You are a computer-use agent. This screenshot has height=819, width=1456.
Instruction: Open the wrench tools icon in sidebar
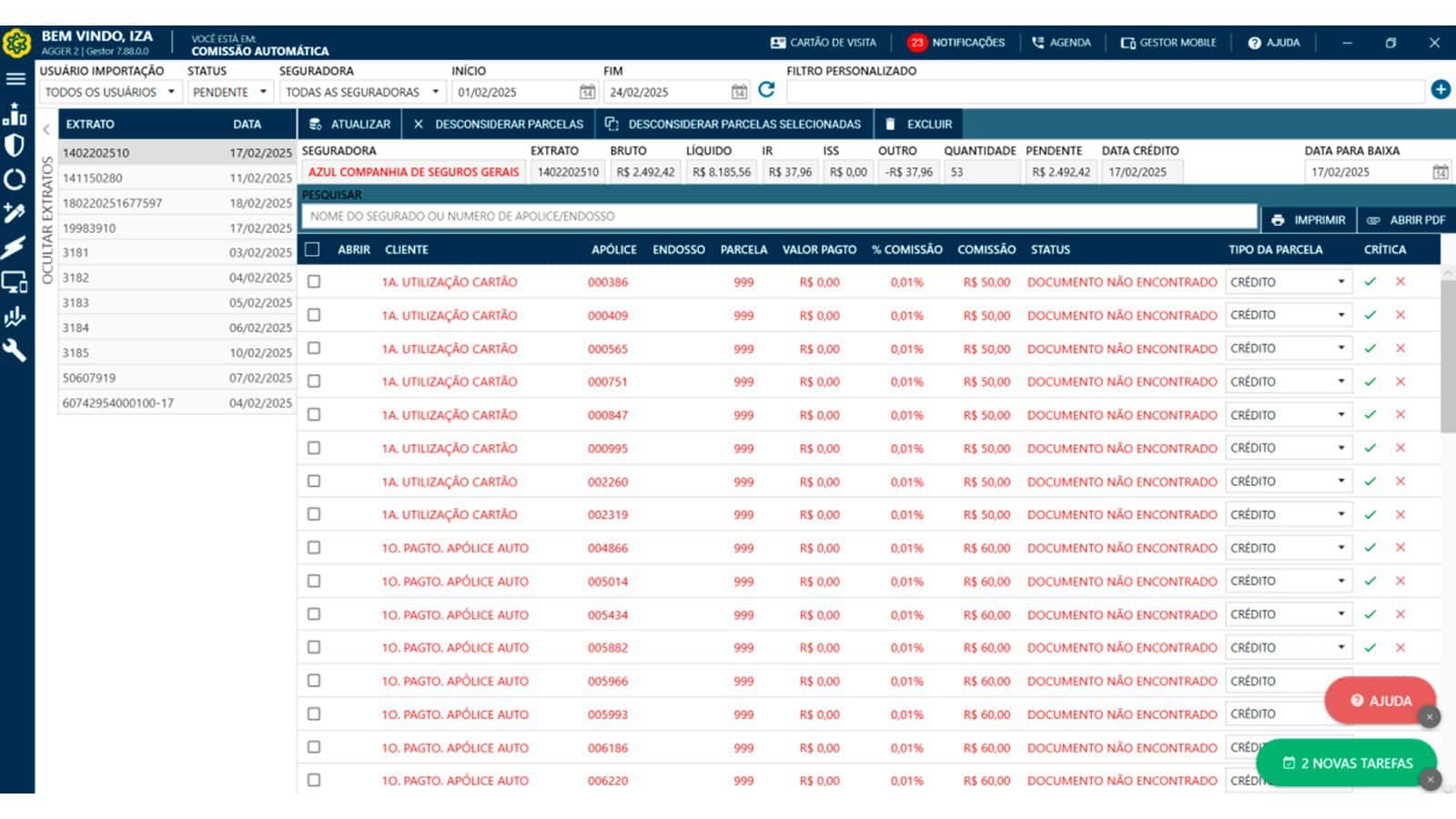point(15,351)
